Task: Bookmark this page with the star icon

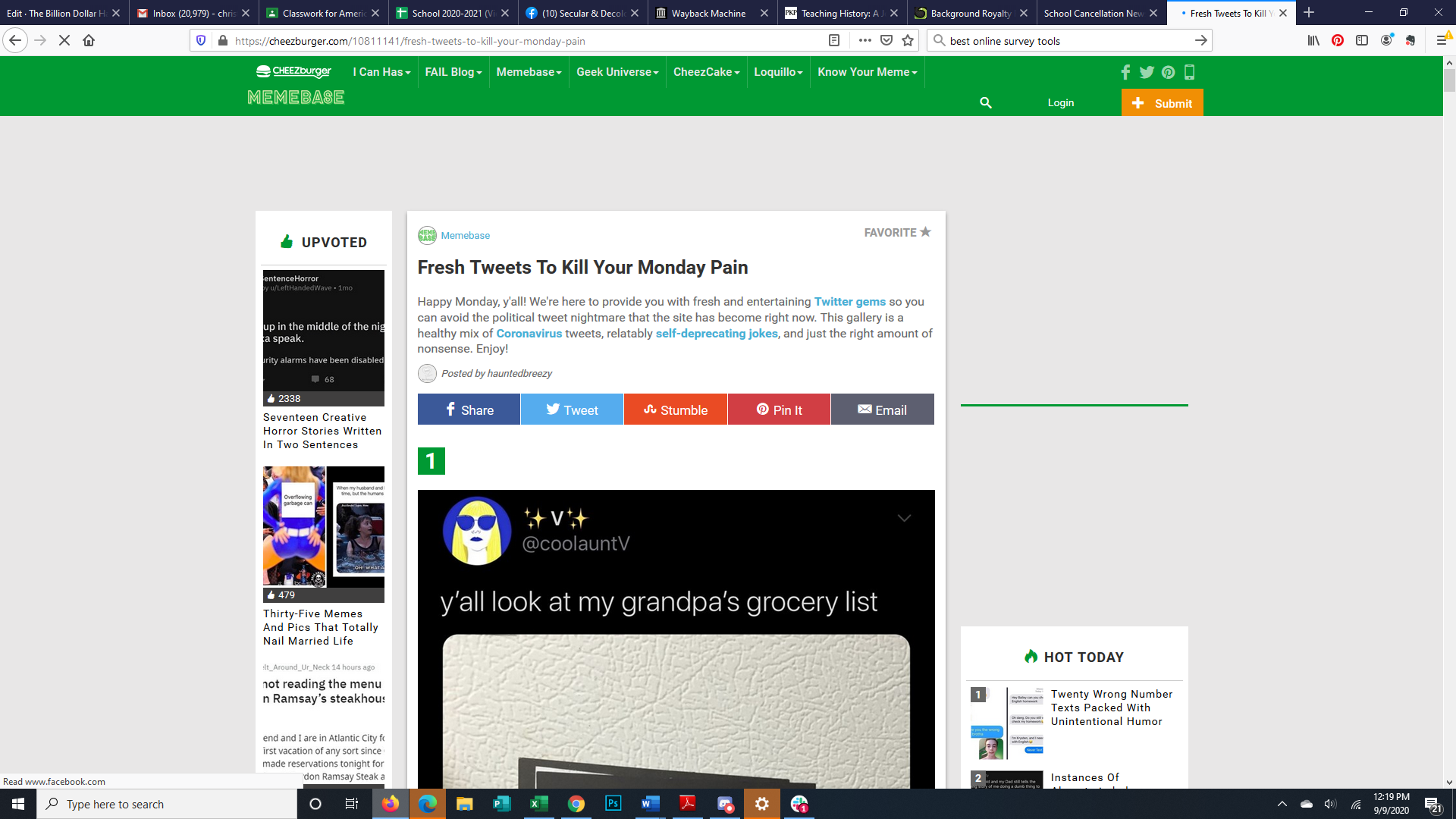Action: pos(908,40)
